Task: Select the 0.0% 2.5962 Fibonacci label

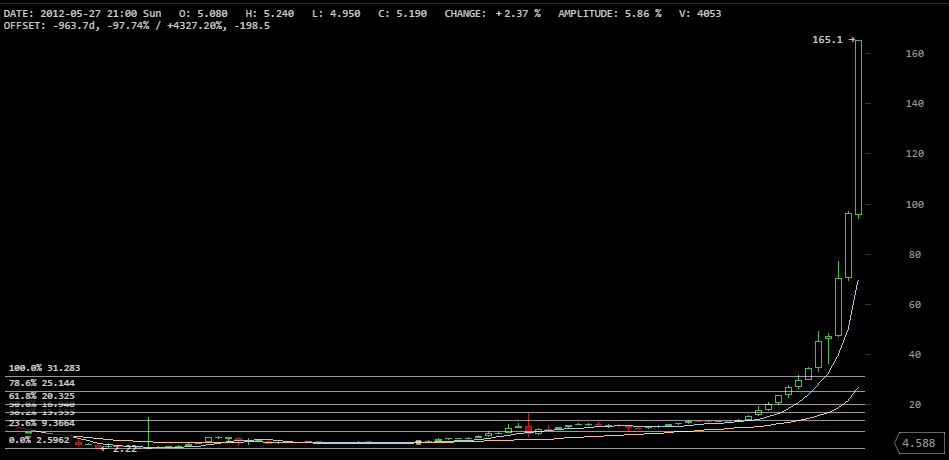Action: click(39, 440)
